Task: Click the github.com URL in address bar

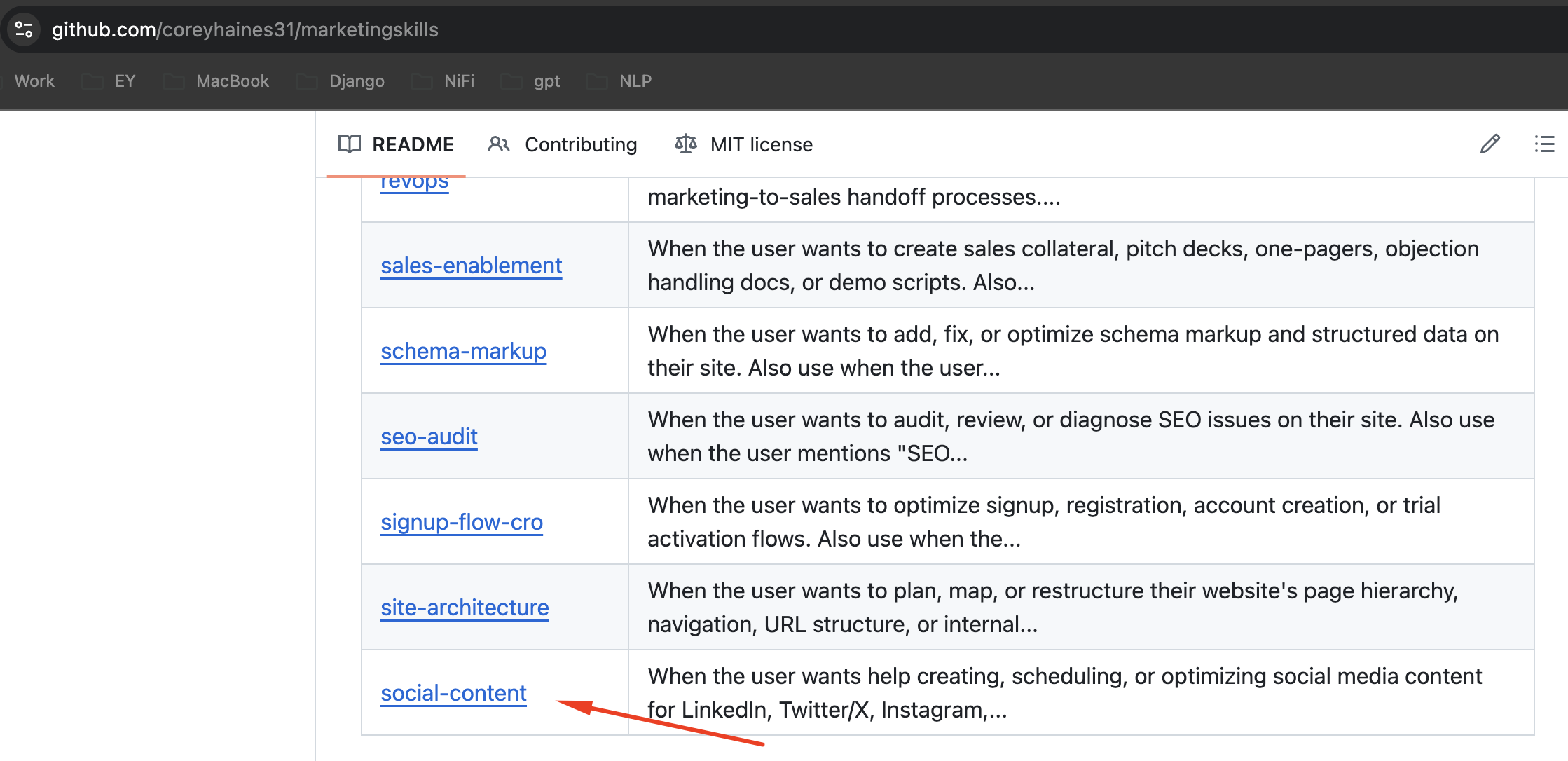Action: tap(245, 29)
